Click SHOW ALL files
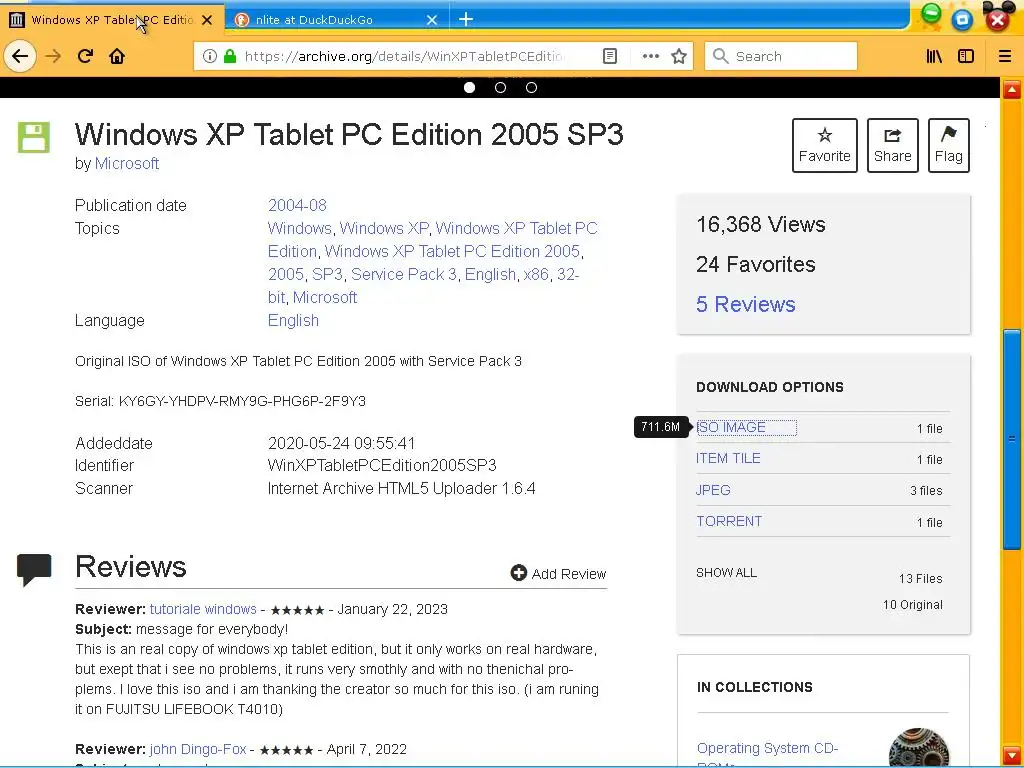This screenshot has height=768, width=1024. [x=726, y=573]
